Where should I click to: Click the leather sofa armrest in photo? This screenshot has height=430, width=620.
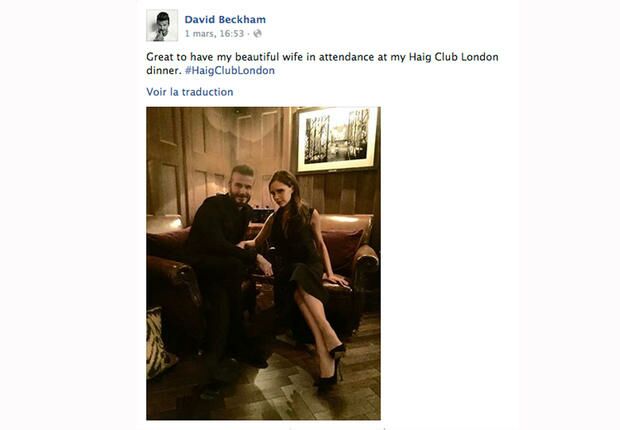point(366,257)
